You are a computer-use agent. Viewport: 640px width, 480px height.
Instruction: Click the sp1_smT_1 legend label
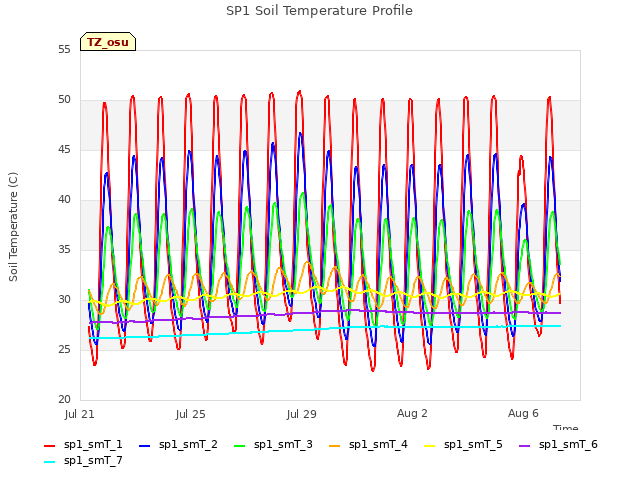pyautogui.click(x=93, y=445)
